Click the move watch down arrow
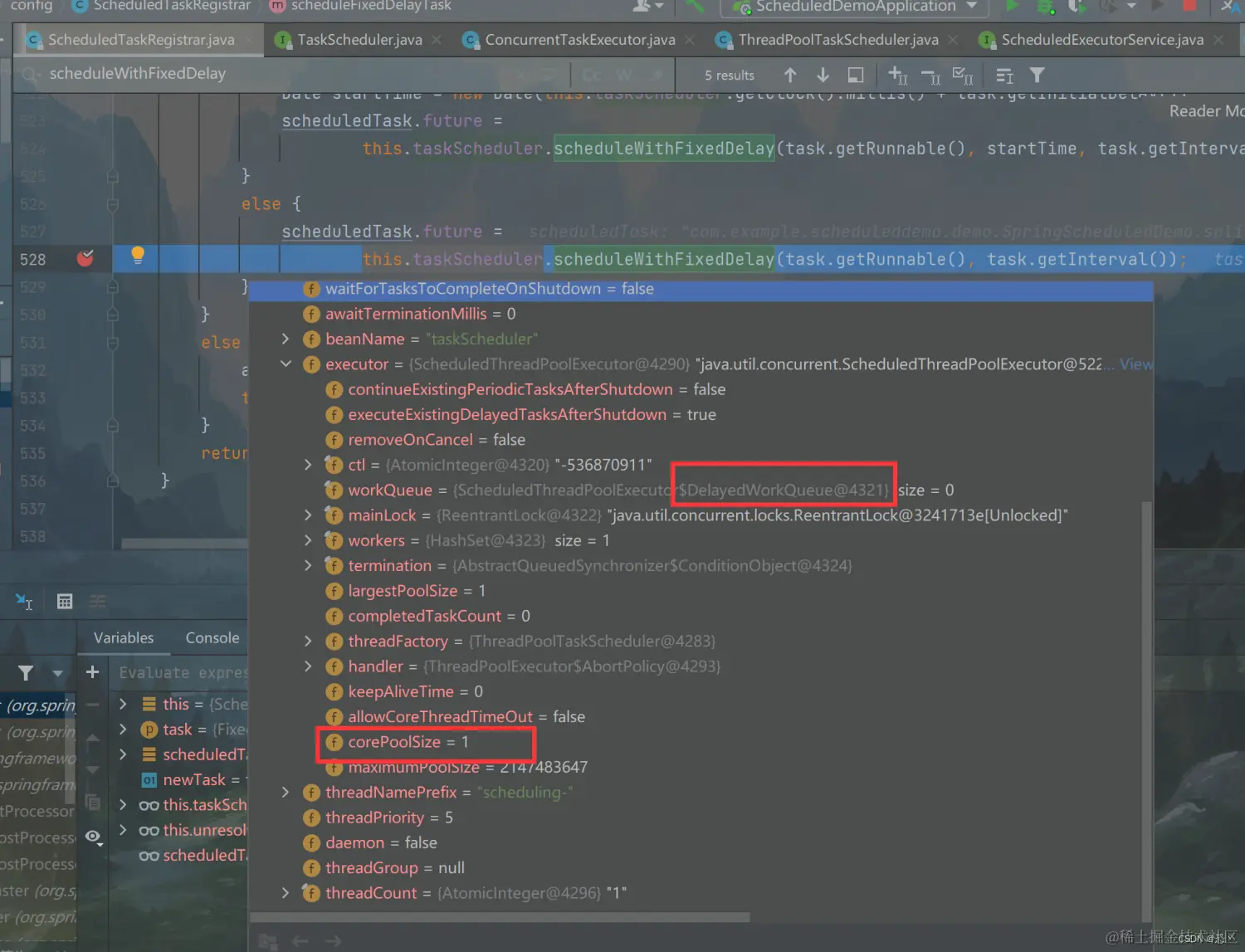Image resolution: width=1245 pixels, height=952 pixels. (93, 769)
